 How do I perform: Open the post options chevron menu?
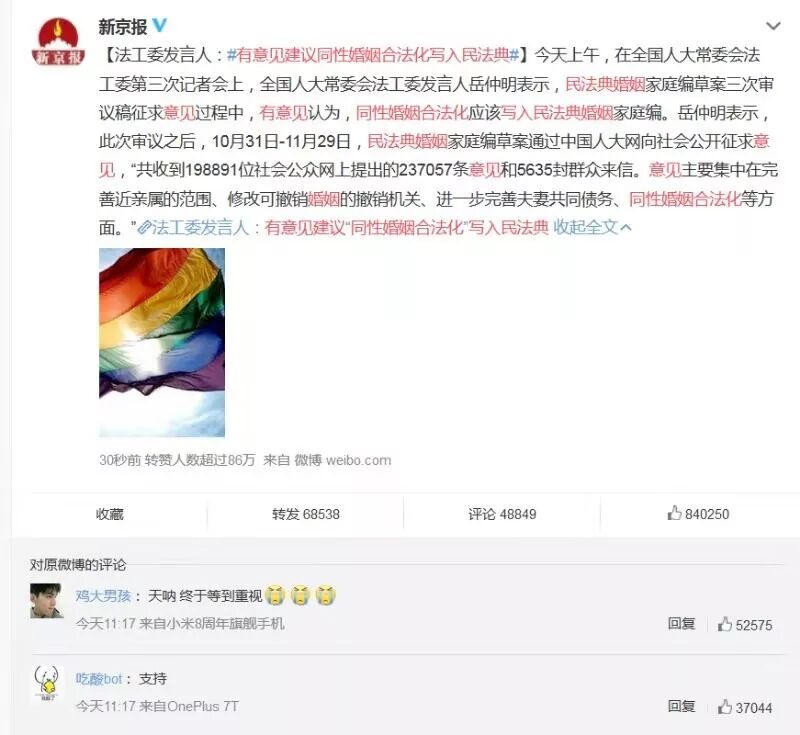point(773,26)
